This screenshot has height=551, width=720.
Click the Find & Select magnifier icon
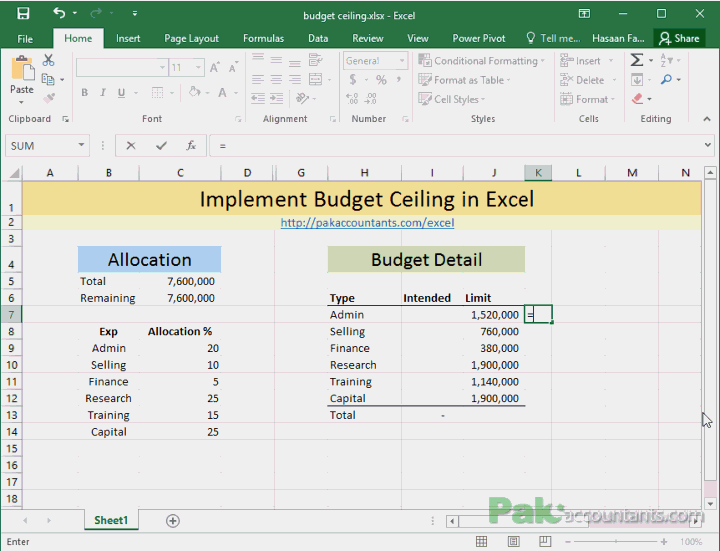[666, 80]
